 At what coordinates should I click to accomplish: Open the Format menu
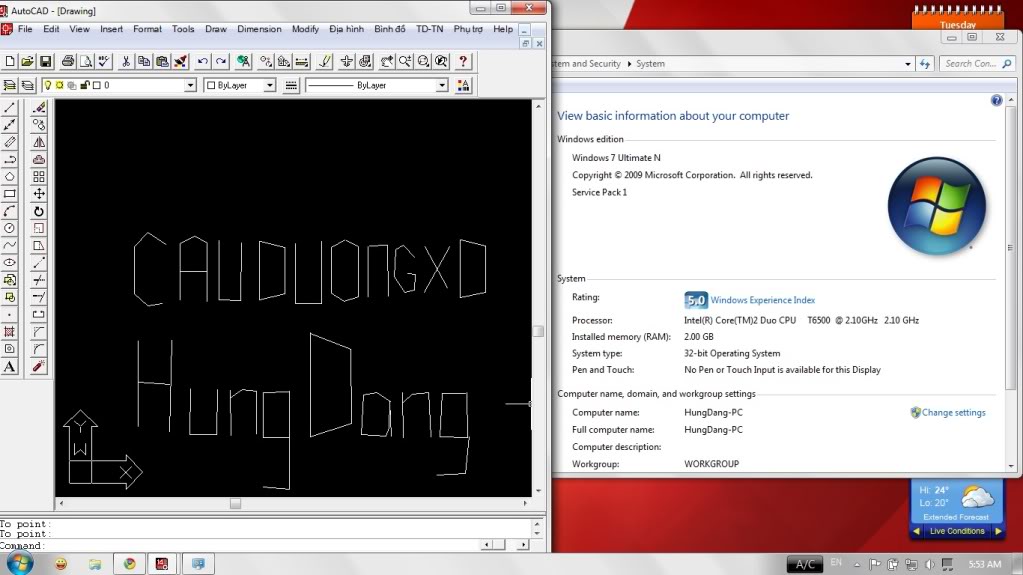click(x=147, y=29)
